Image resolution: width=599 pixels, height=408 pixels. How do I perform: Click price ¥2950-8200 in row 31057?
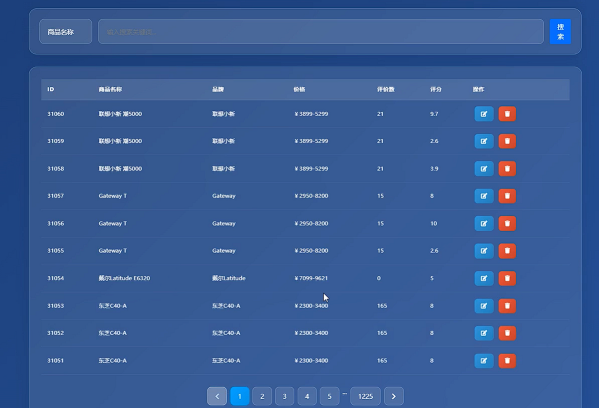[311, 196]
